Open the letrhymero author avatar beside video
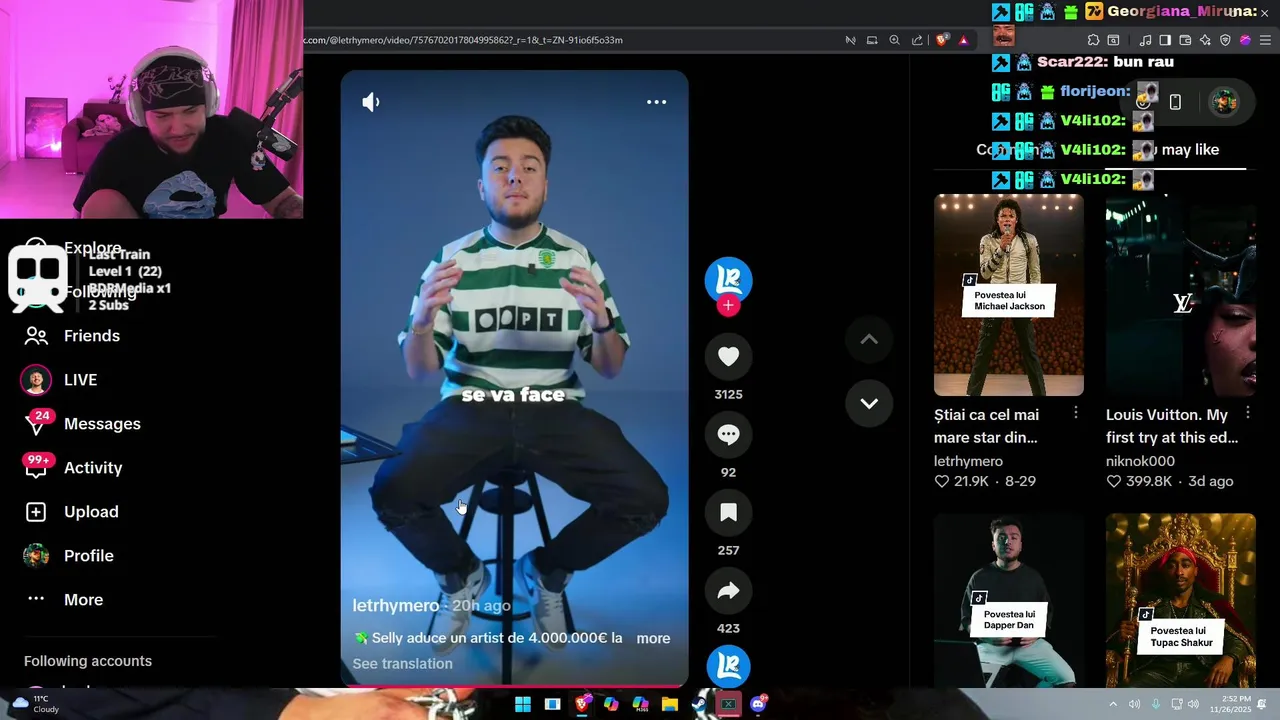 [x=728, y=280]
